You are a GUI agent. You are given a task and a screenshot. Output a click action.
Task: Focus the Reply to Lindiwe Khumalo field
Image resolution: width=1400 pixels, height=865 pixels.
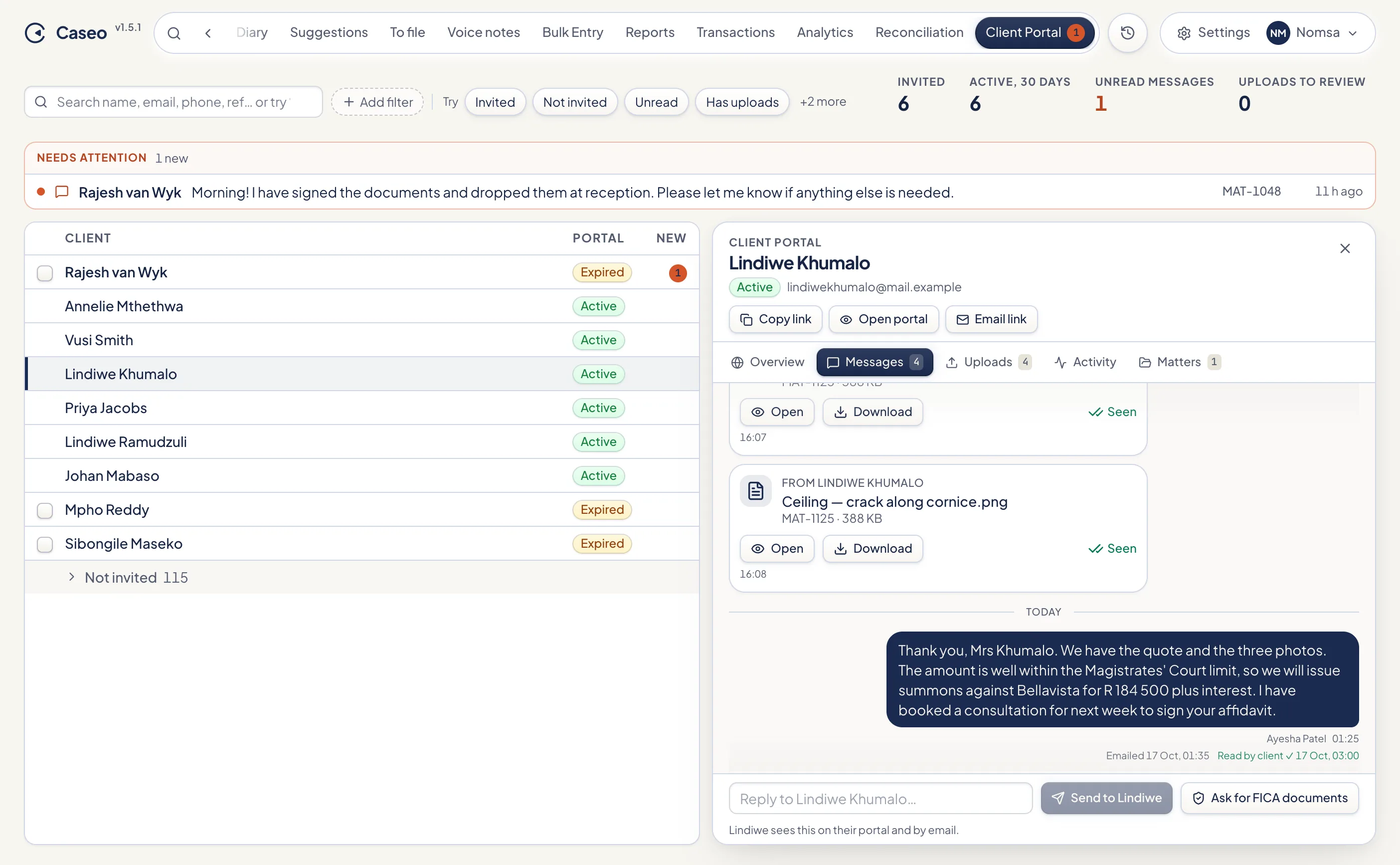pyautogui.click(x=880, y=798)
